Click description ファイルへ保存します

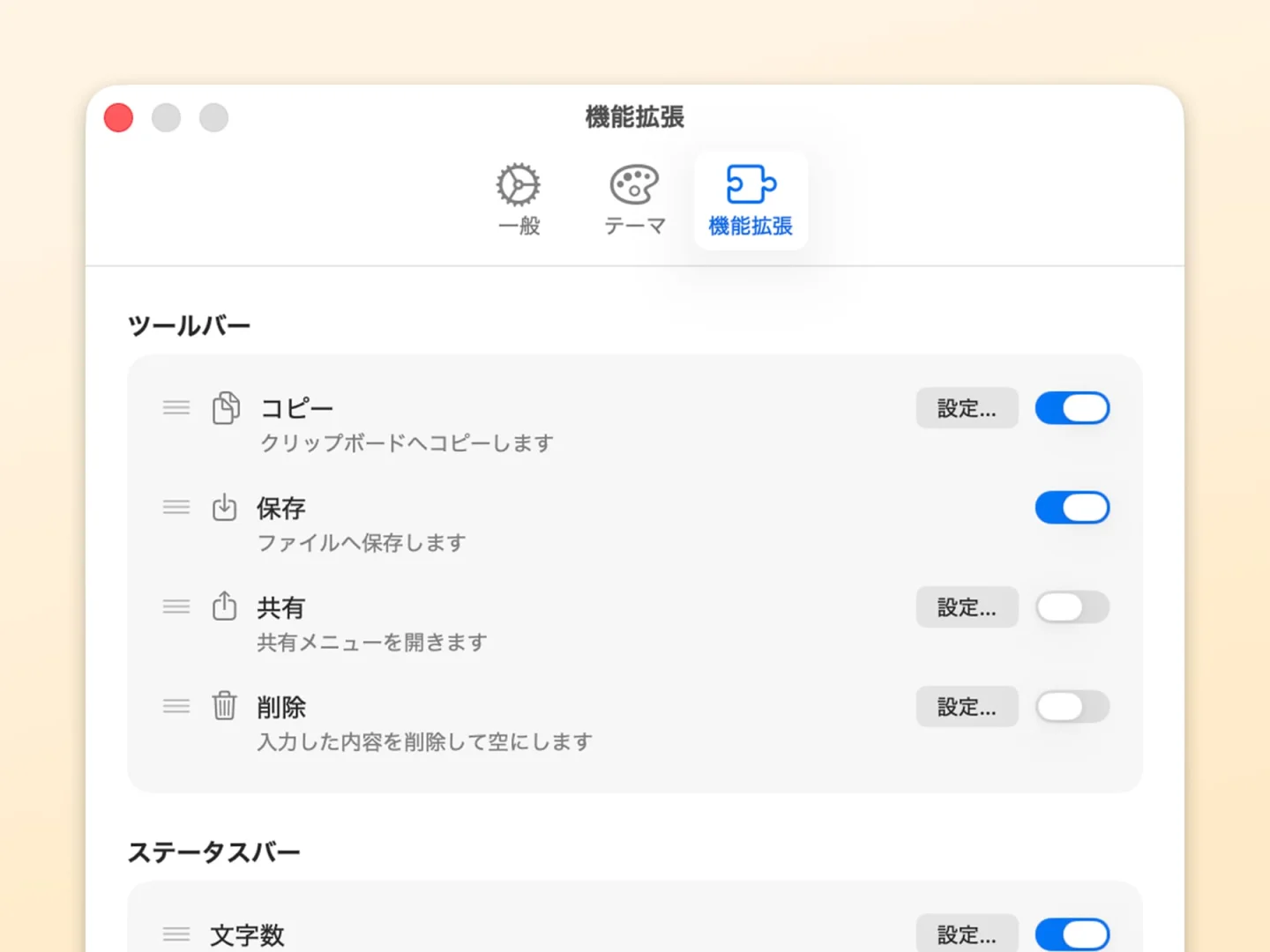(362, 542)
